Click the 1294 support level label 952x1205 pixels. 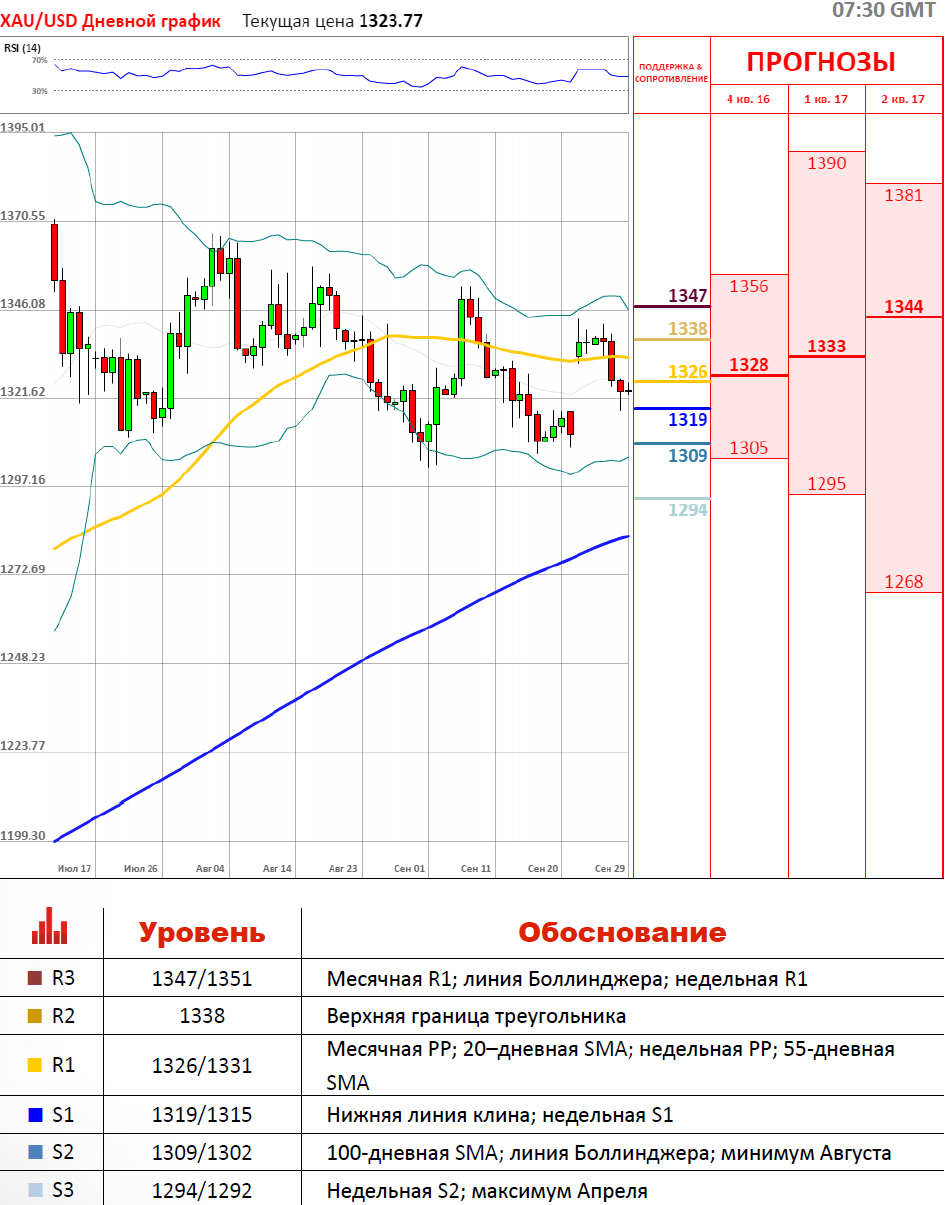(688, 510)
